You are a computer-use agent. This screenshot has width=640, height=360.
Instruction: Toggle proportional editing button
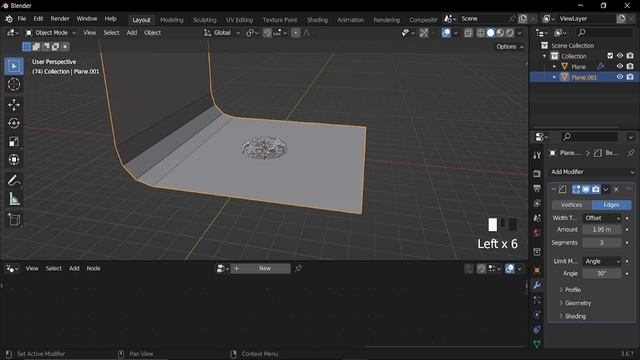296,33
